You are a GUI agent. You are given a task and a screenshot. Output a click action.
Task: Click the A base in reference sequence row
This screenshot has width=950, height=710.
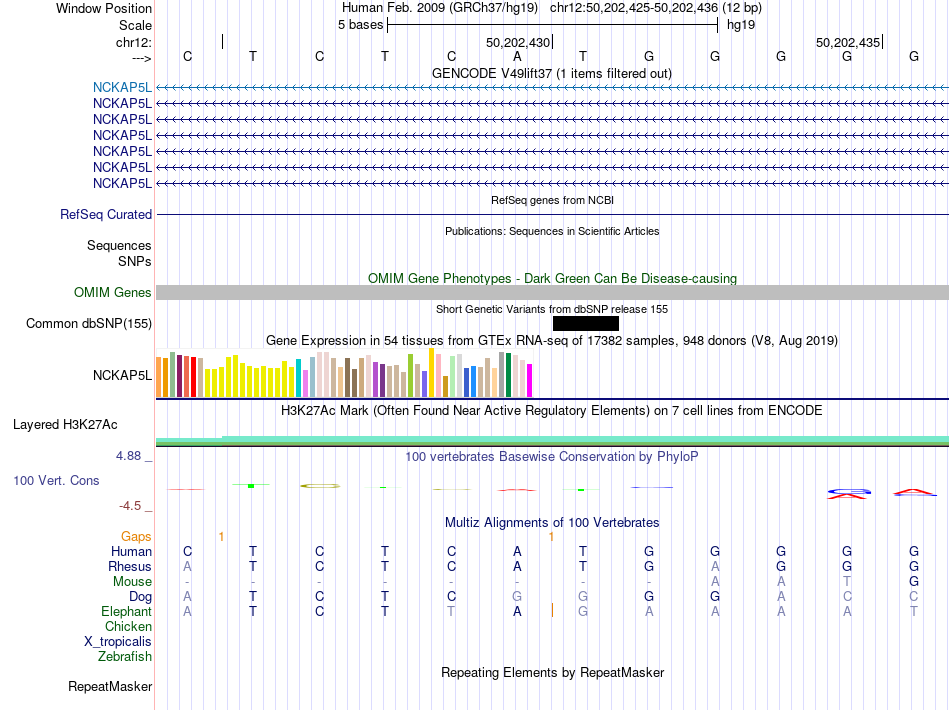click(517, 56)
